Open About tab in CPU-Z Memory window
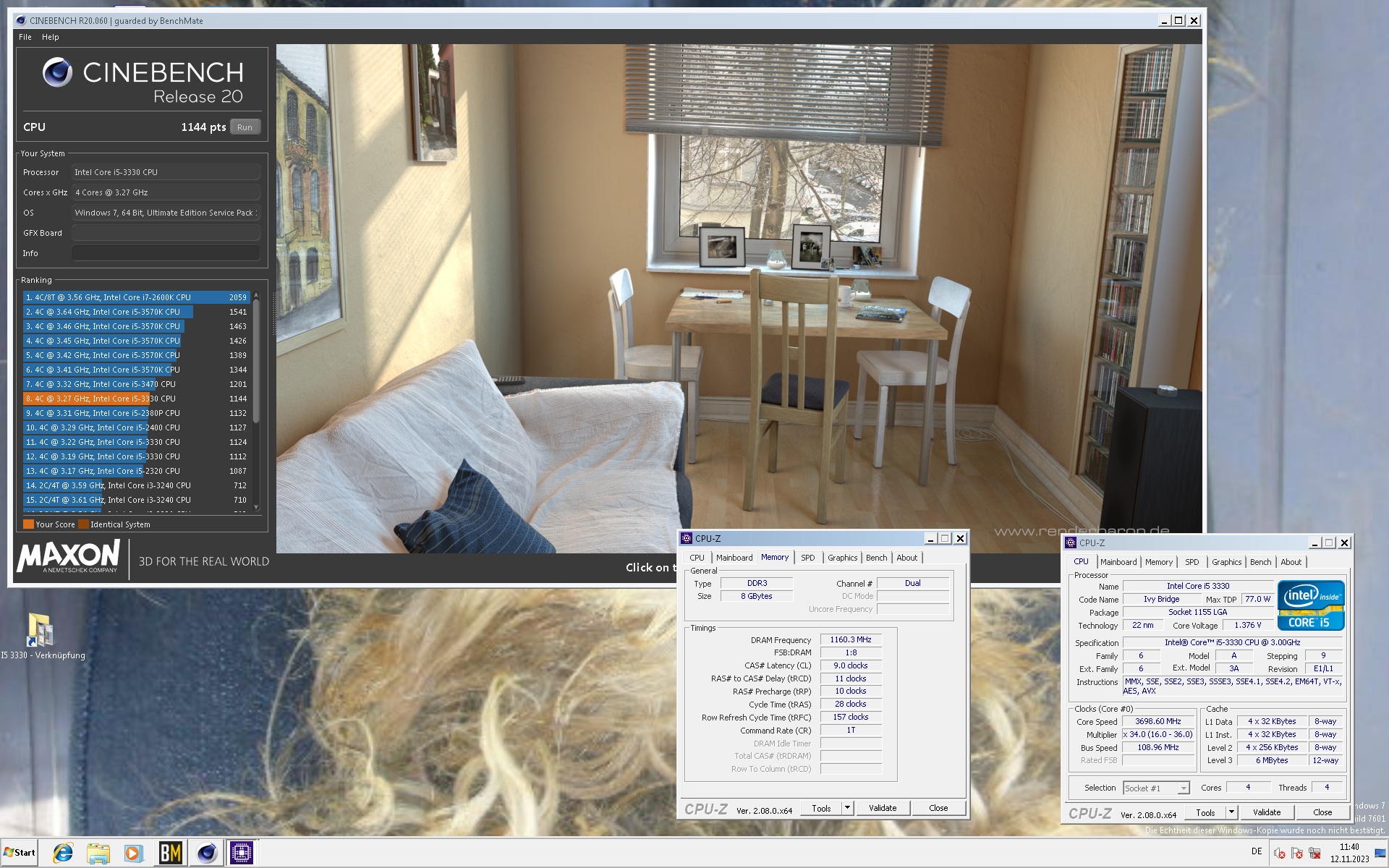Image resolution: width=1389 pixels, height=868 pixels. (907, 558)
